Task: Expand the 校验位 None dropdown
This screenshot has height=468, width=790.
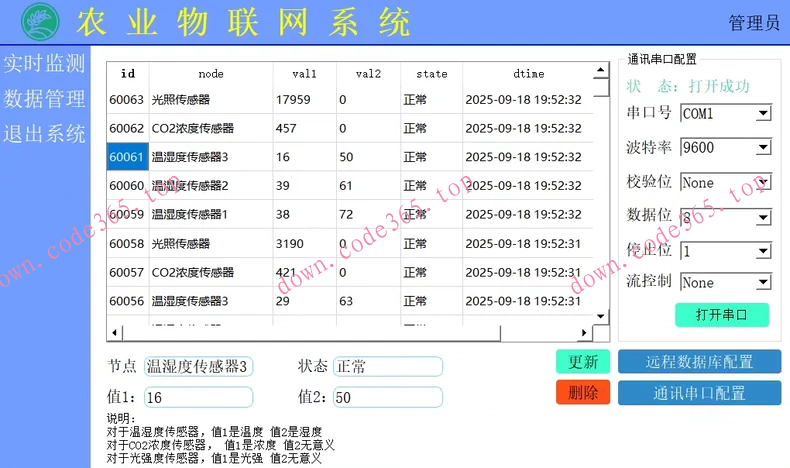Action: coord(726,182)
